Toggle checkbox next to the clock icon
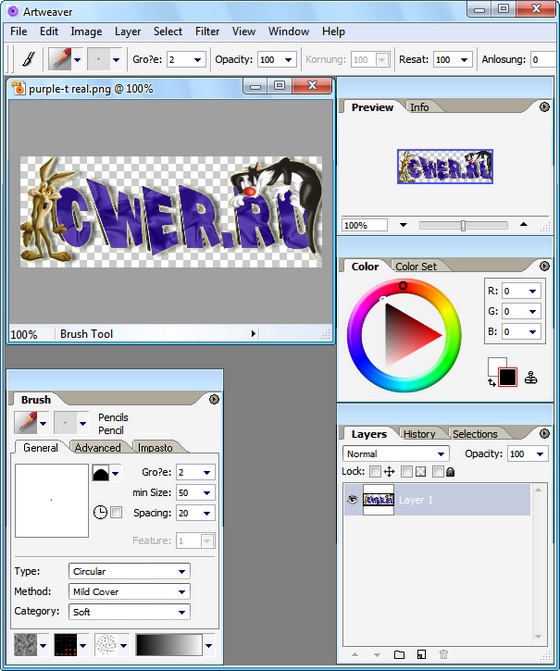This screenshot has height=671, width=560. point(116,512)
